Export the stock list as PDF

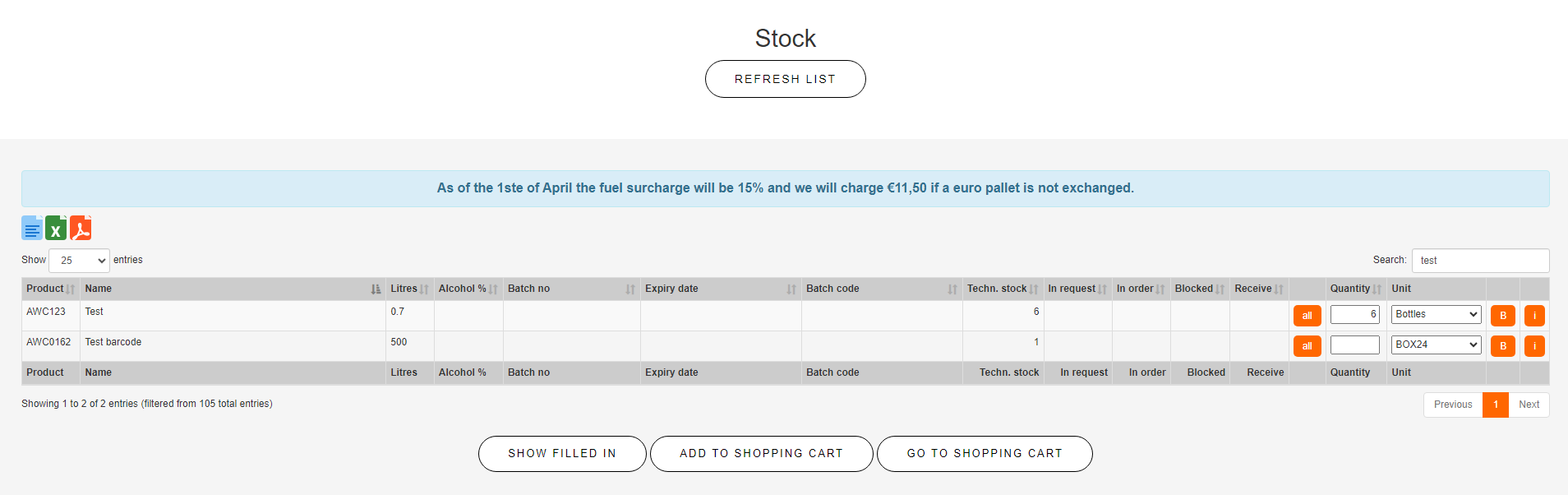81,228
